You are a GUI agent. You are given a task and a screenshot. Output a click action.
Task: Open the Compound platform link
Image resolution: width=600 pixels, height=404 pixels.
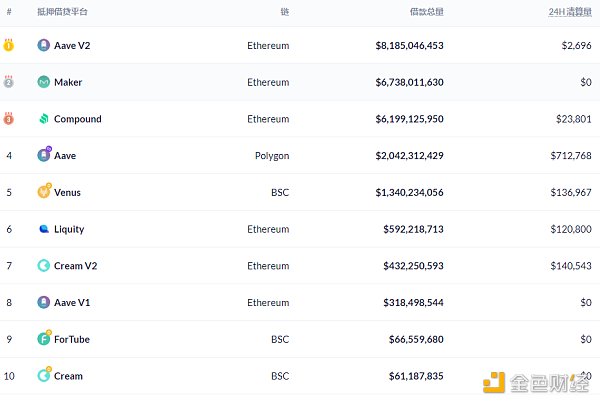(x=77, y=119)
